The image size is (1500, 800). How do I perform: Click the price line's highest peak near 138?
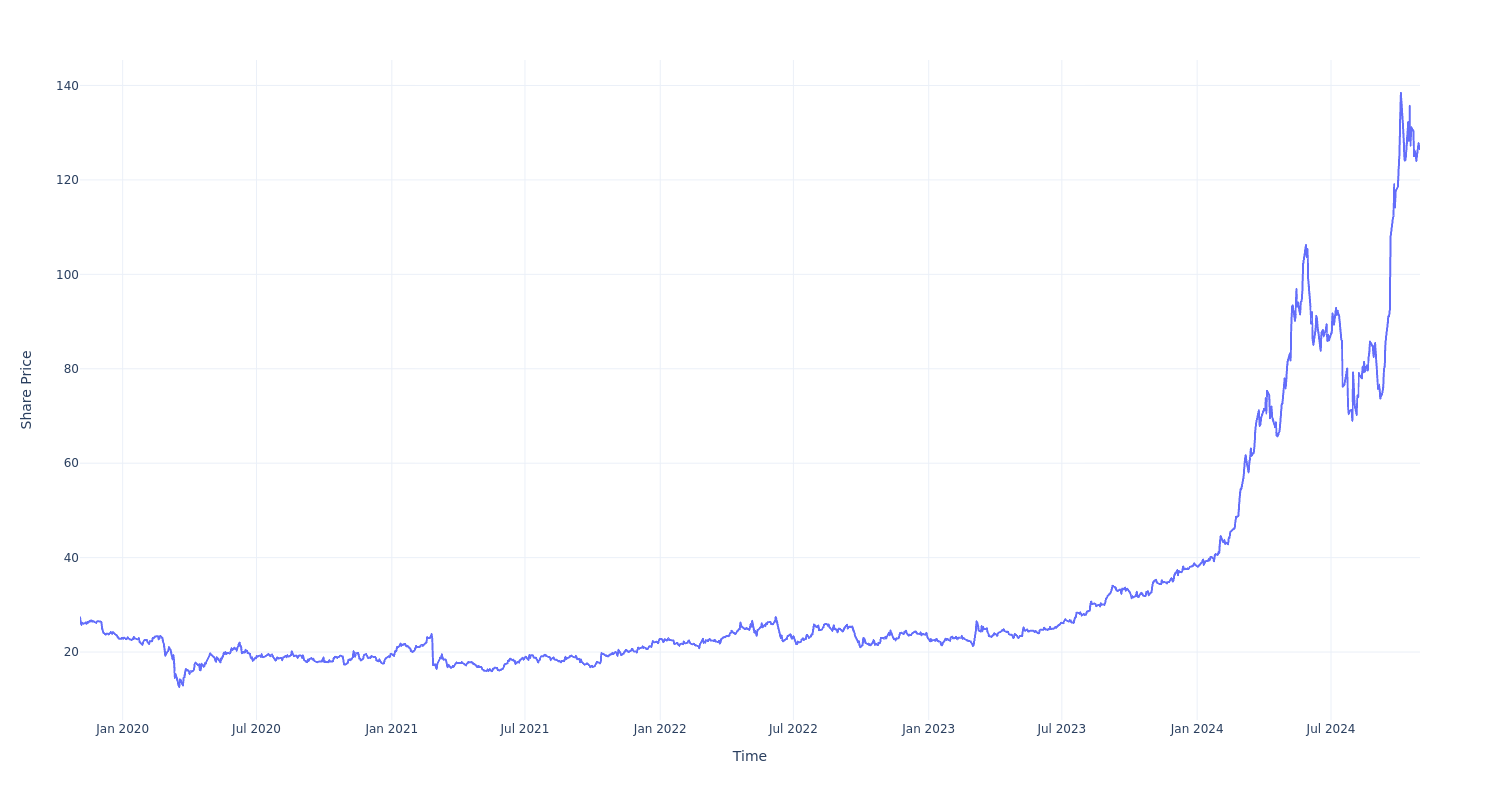click(1400, 93)
